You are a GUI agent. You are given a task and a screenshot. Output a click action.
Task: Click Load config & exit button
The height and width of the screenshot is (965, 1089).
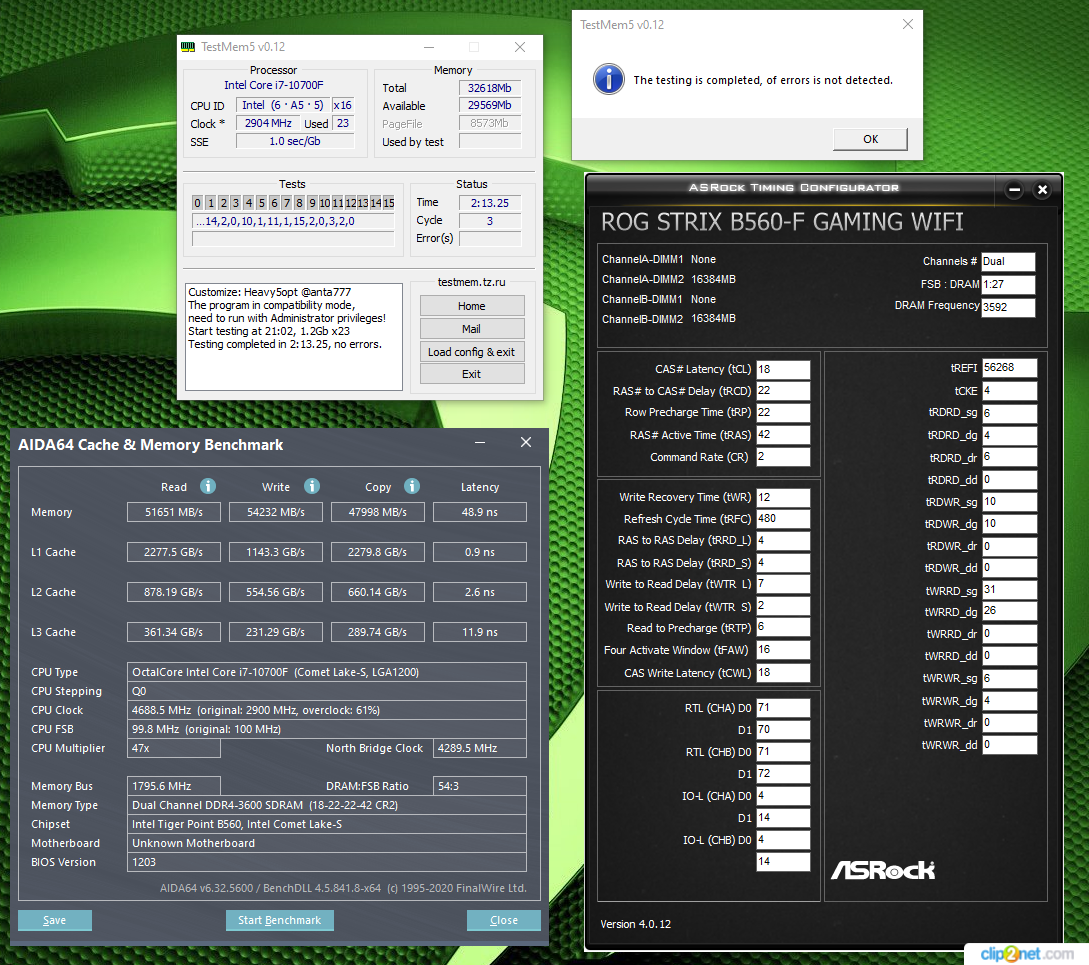472,352
